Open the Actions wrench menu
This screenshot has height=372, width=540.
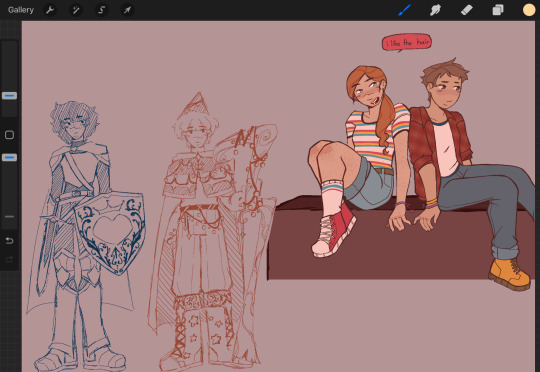coord(50,10)
